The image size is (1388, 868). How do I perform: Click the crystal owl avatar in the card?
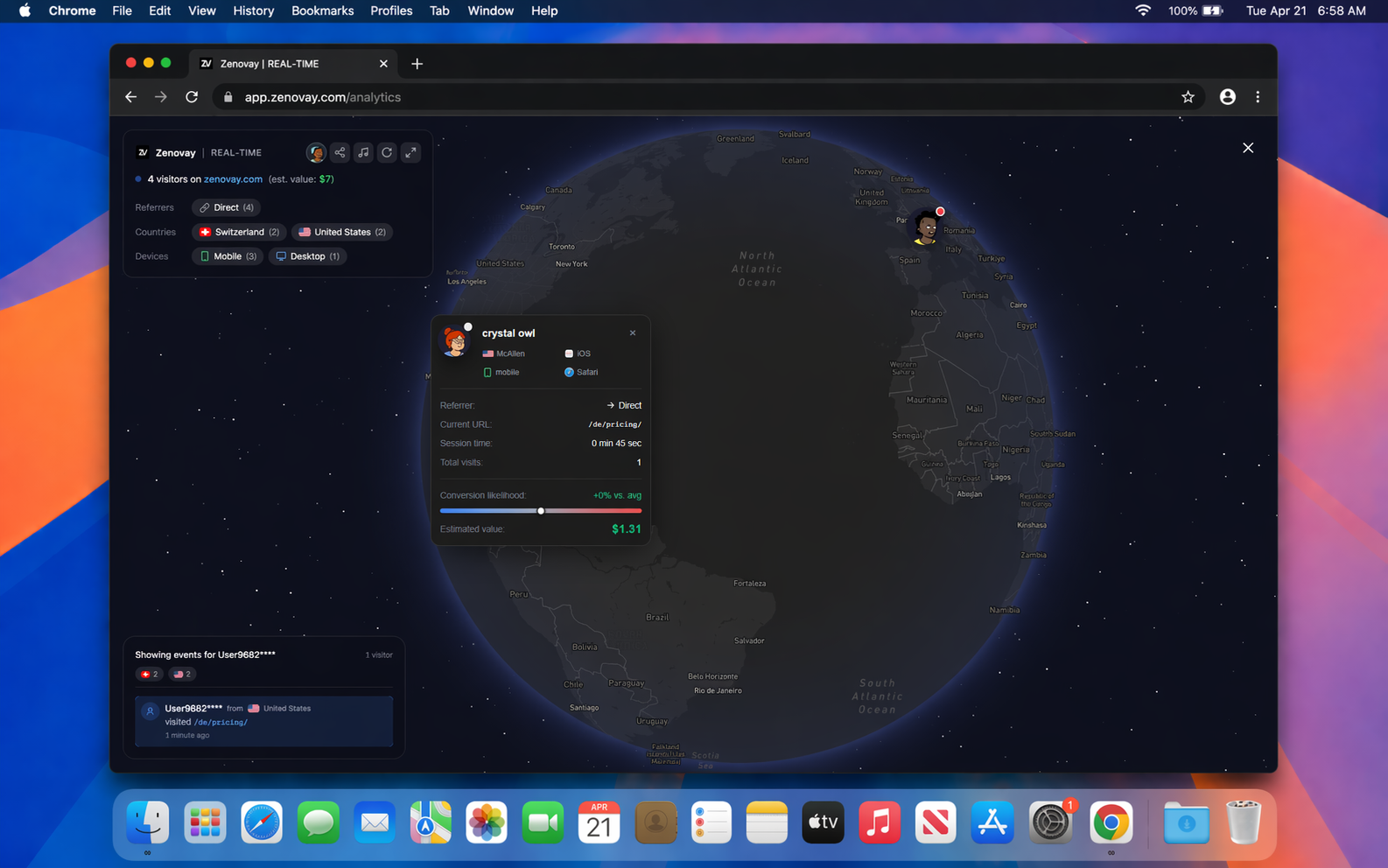coord(454,340)
